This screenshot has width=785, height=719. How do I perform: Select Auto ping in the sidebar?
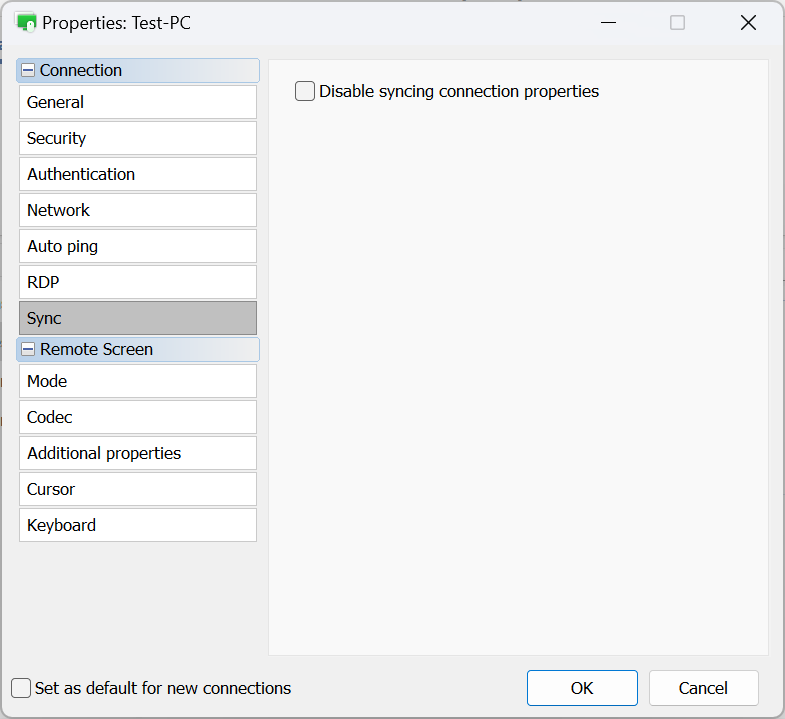click(138, 246)
